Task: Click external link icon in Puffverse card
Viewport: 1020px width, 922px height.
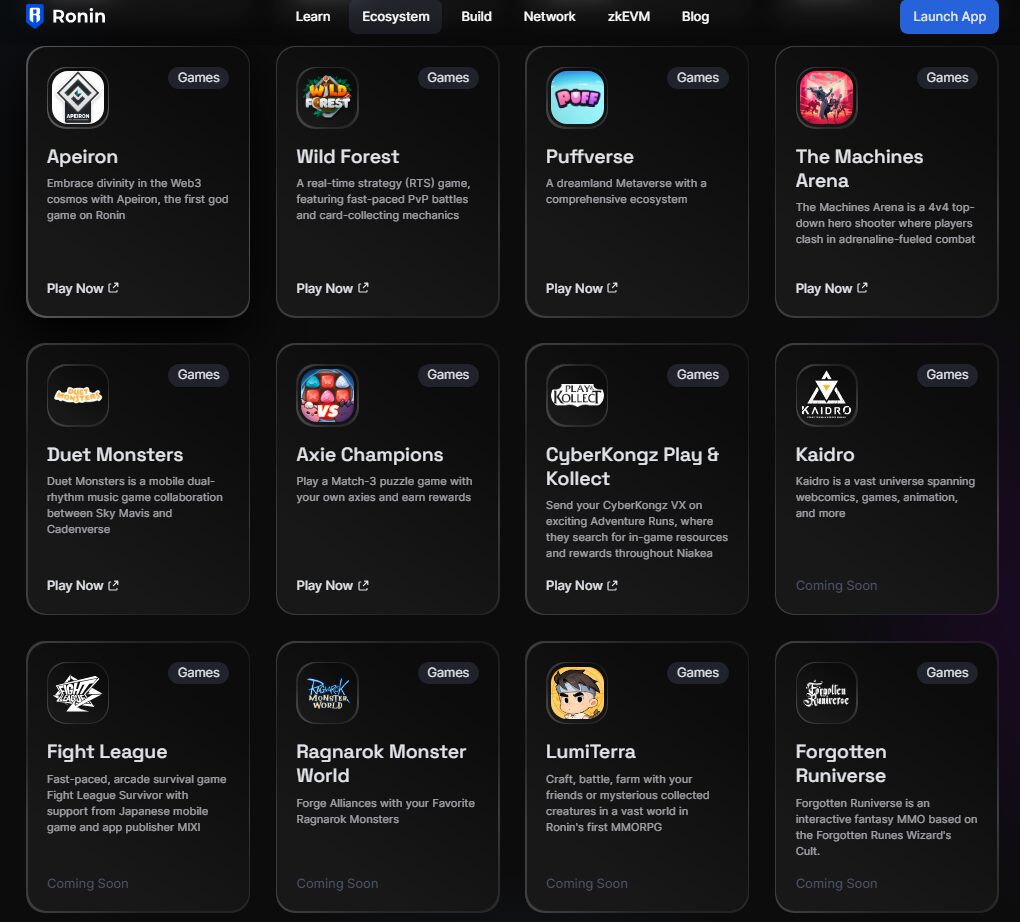Action: (x=612, y=288)
